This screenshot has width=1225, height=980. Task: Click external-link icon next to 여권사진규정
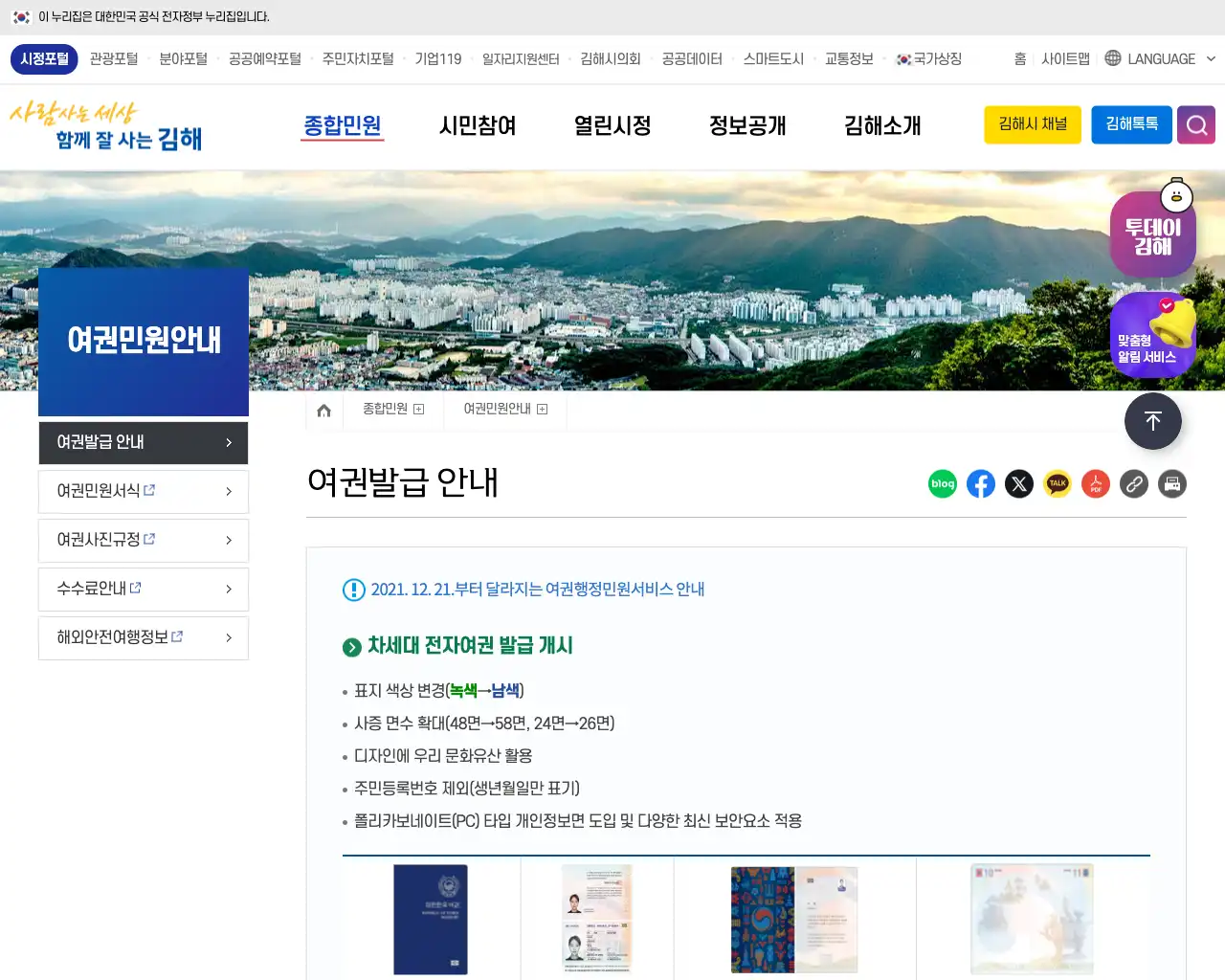[x=149, y=539]
